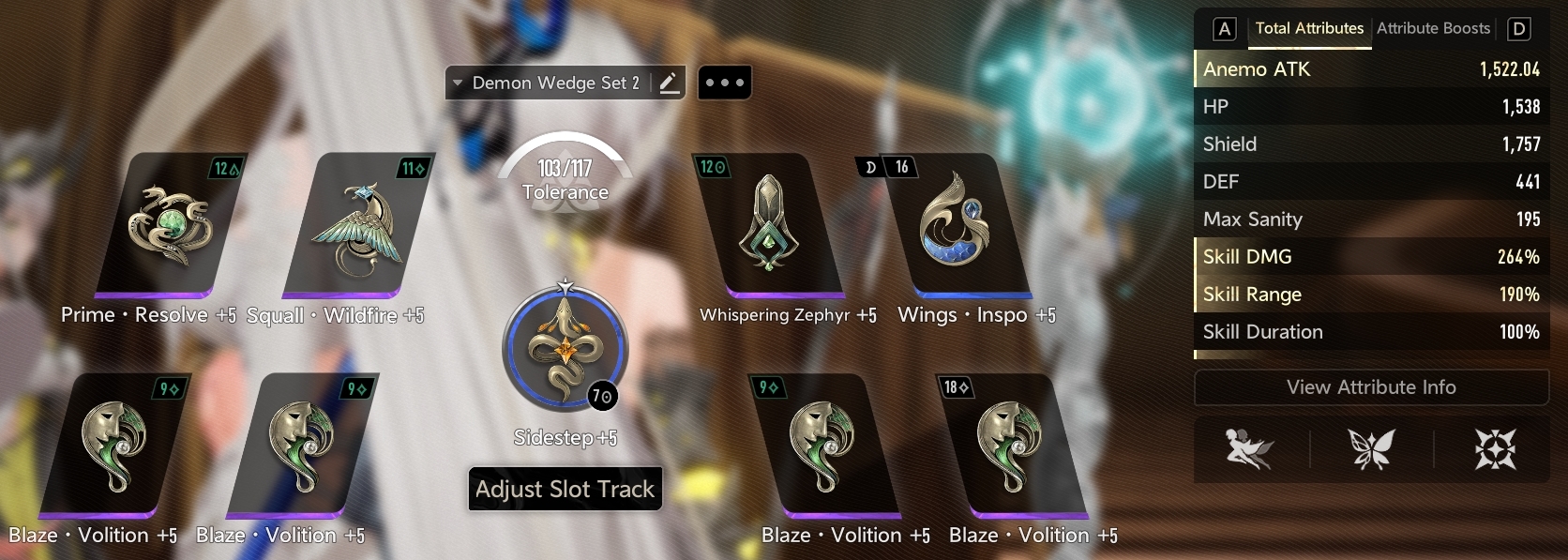Click the View Attribute Info button

[1371, 387]
